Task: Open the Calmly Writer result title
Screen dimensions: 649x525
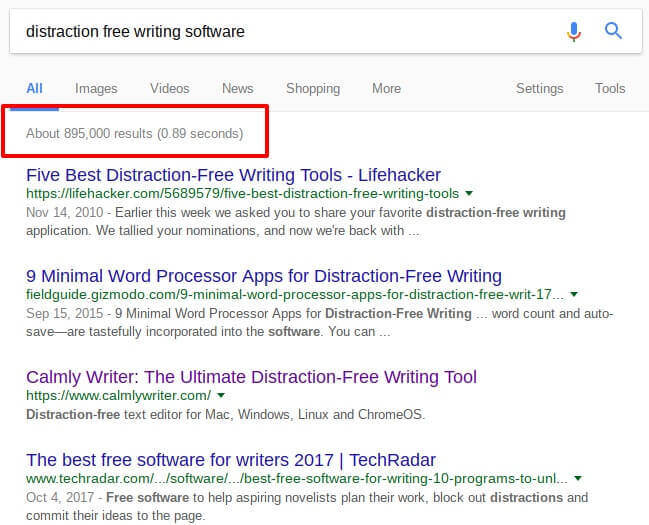Action: coord(251,377)
